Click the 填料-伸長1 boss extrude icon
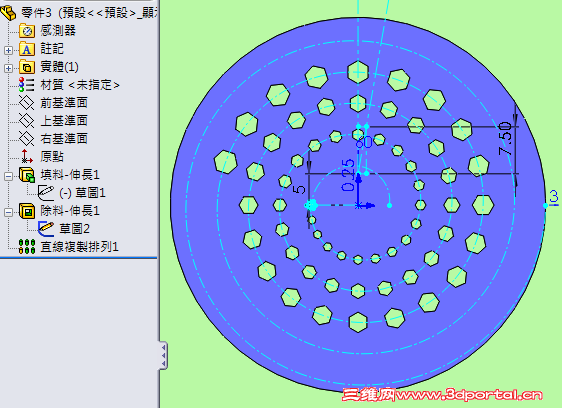The image size is (562, 408). coord(27,175)
